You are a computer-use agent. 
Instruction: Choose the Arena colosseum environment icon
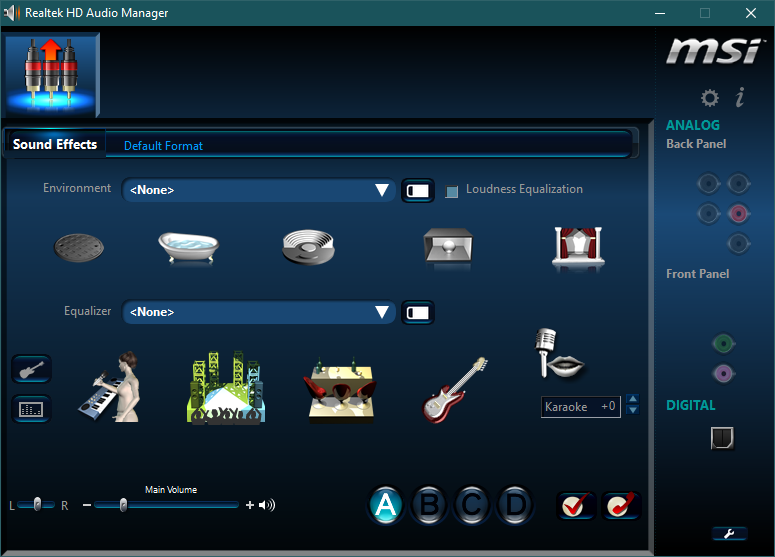tap(308, 247)
